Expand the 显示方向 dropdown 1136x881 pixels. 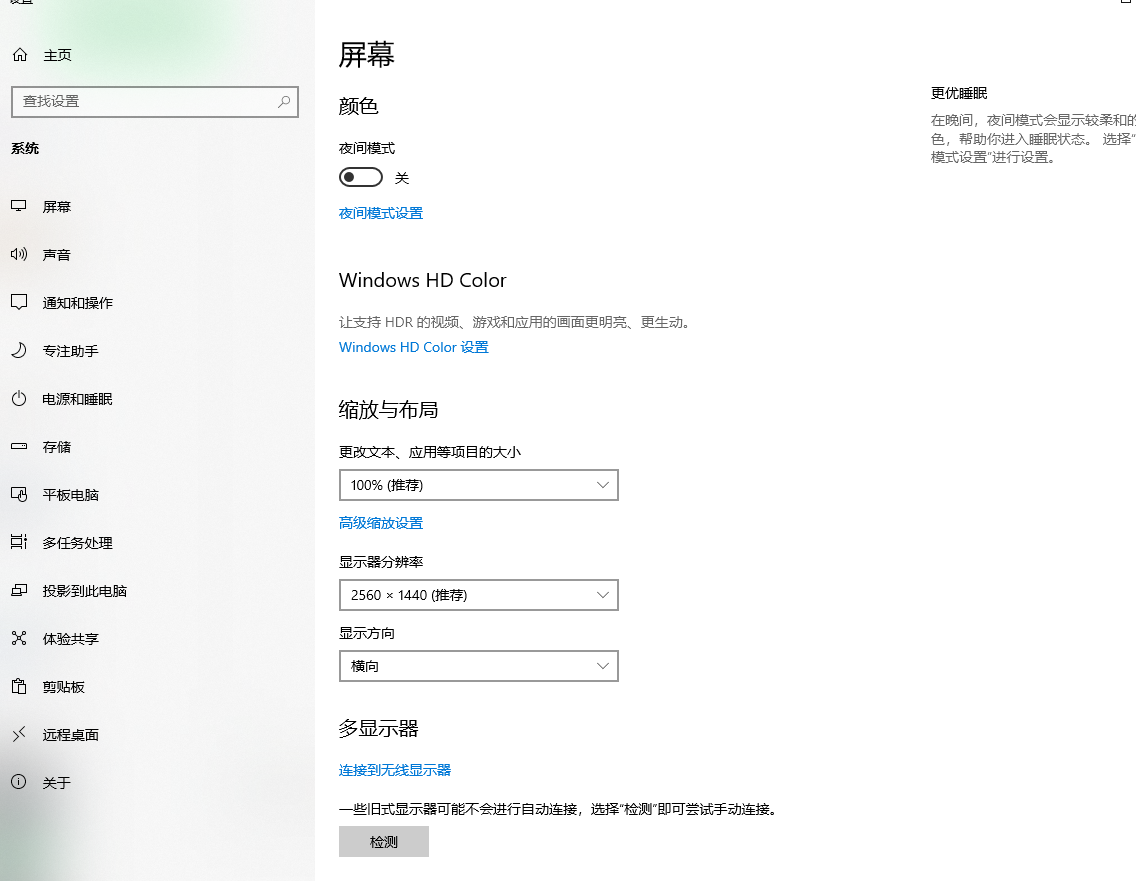click(x=478, y=666)
